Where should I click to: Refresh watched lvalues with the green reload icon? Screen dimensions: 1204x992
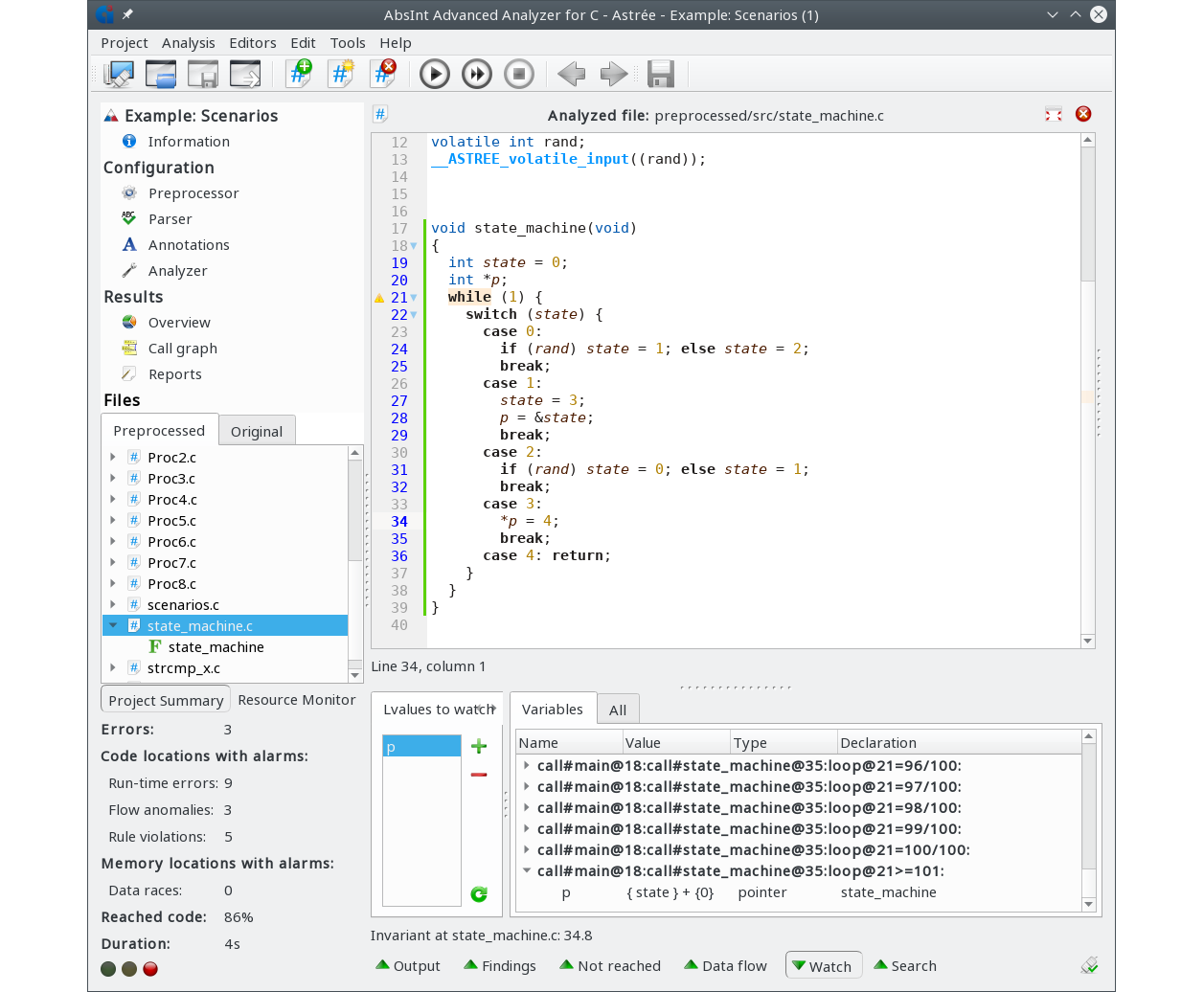click(479, 894)
